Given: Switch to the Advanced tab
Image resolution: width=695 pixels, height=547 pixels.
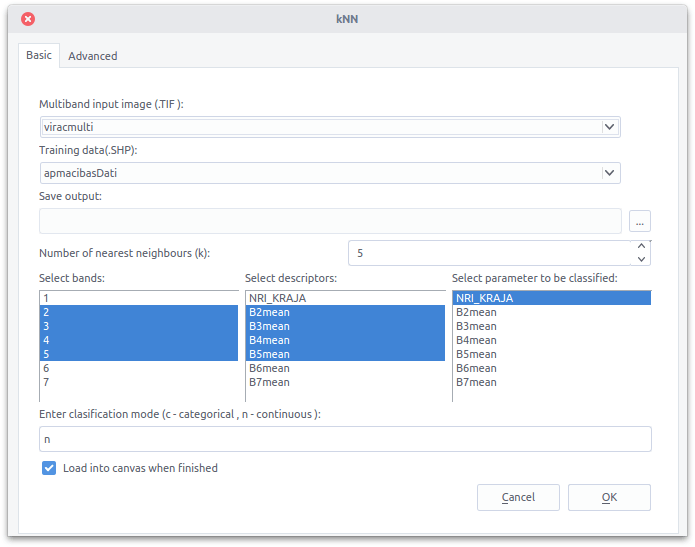Looking at the screenshot, I should coord(93,56).
